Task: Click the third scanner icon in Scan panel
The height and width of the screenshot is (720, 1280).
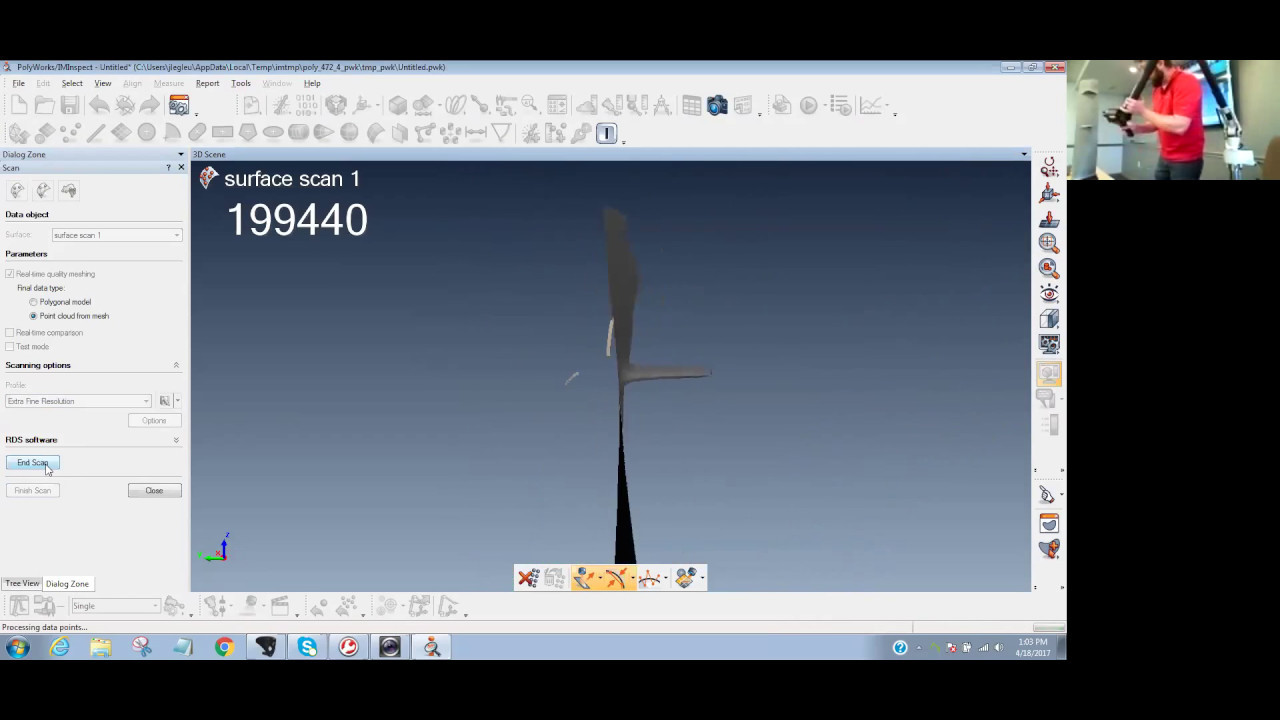Action: tap(68, 190)
